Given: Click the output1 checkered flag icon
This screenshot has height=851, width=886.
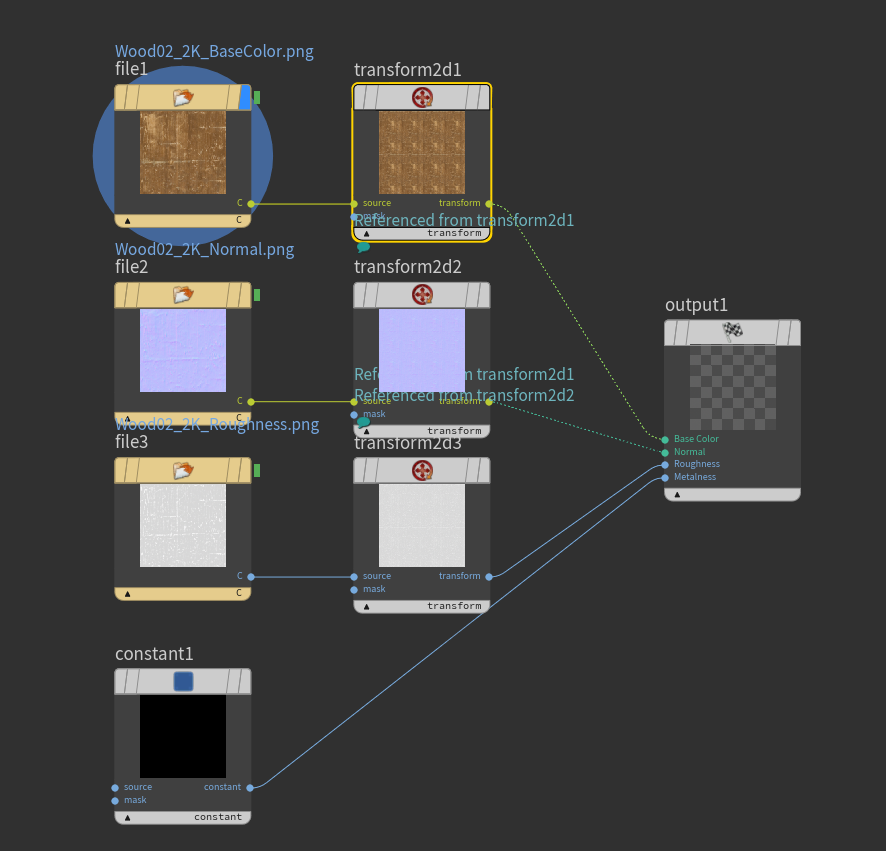Looking at the screenshot, I should point(733,332).
